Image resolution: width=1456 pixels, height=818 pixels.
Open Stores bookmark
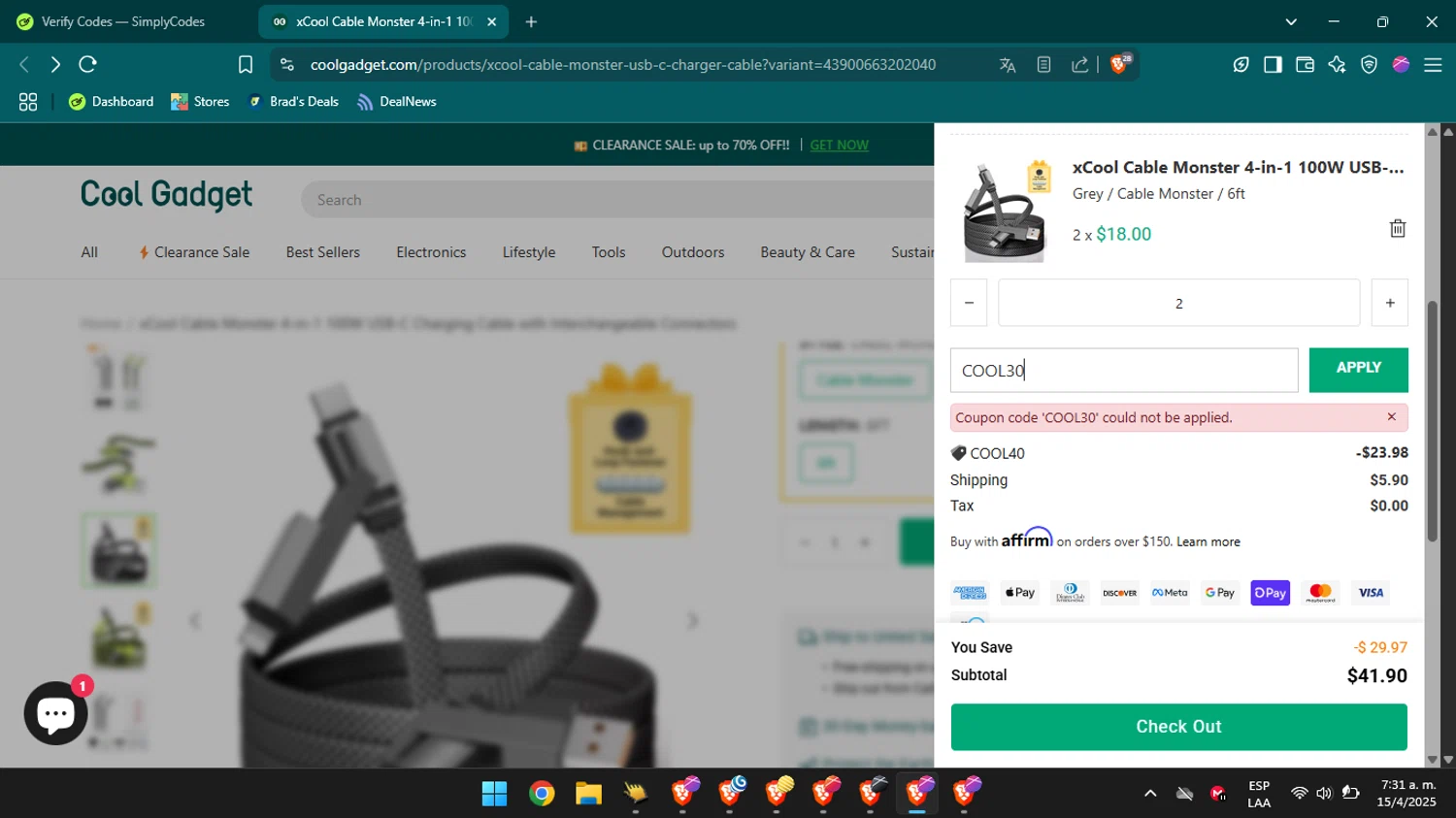(x=200, y=102)
